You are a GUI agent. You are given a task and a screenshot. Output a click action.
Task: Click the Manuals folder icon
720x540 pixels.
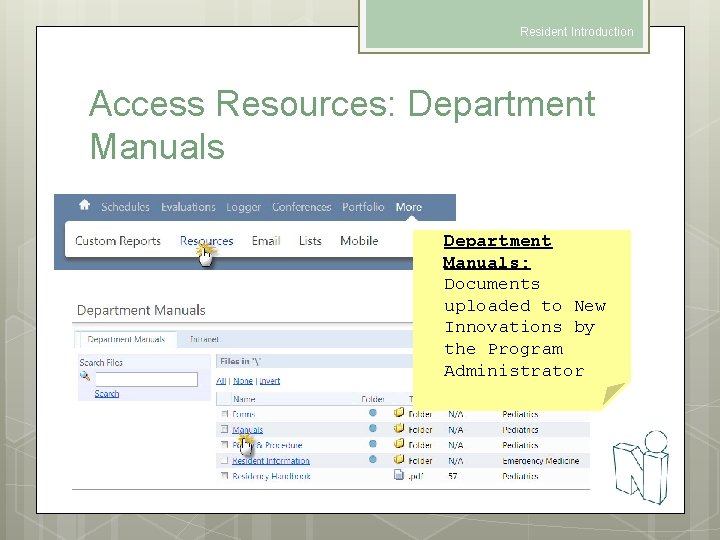point(399,428)
